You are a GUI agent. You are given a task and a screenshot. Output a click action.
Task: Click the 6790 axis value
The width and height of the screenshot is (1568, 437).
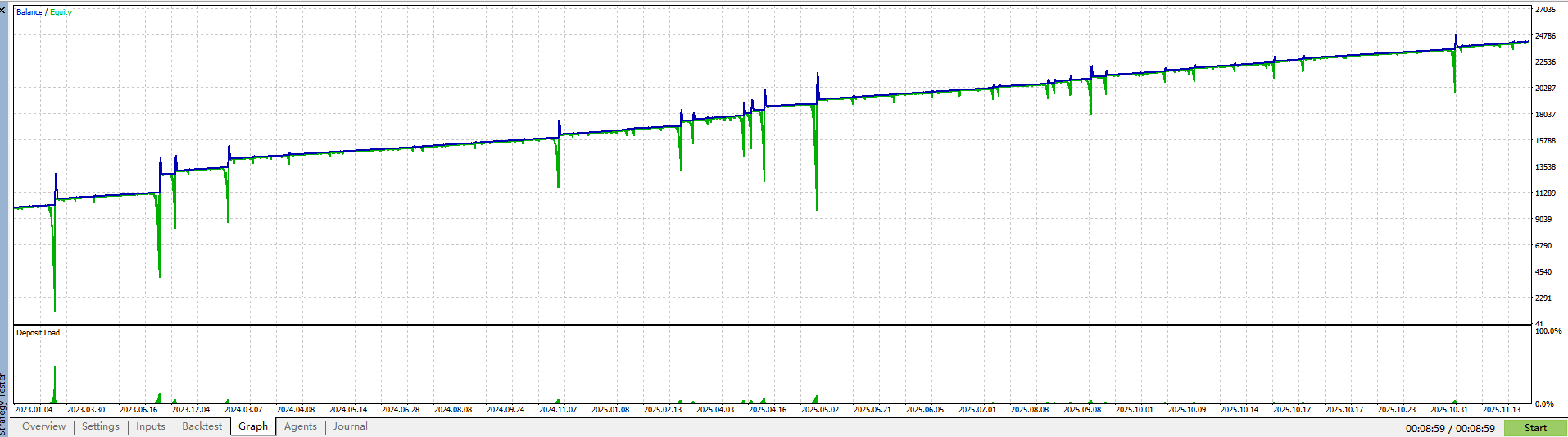pyautogui.click(x=1543, y=246)
